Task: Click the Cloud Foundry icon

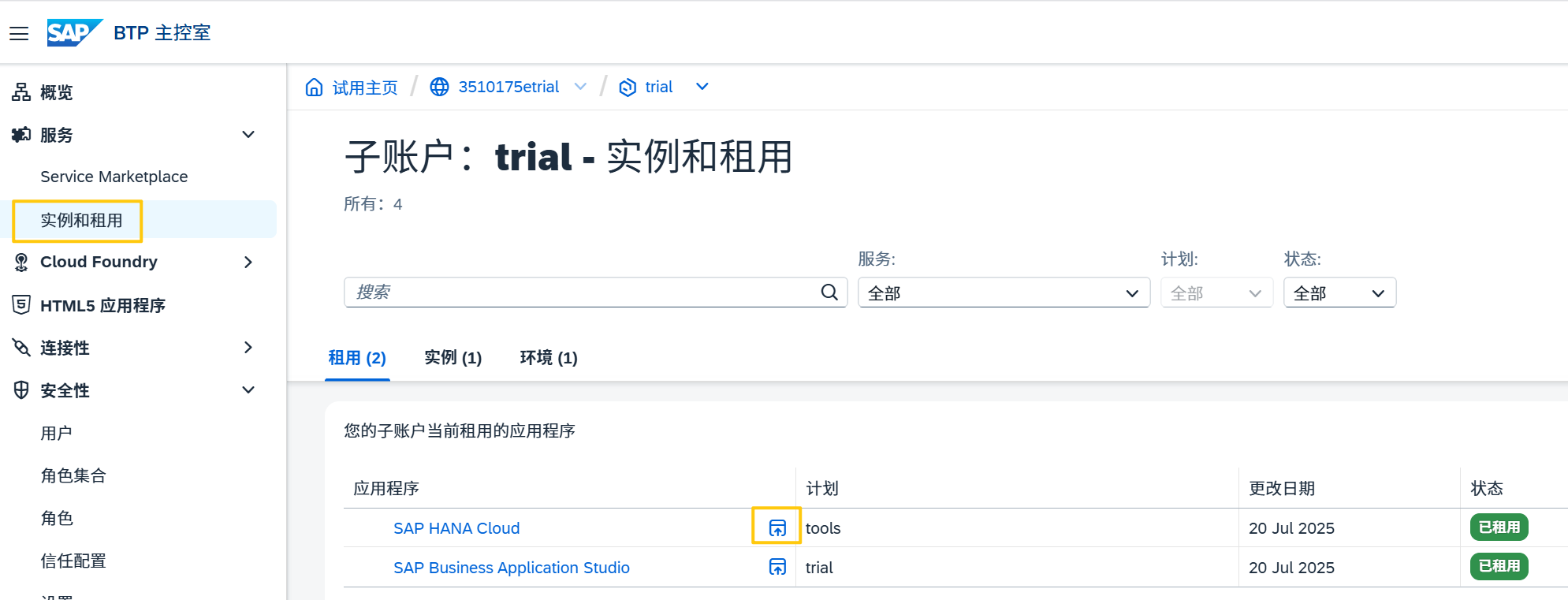Action: coord(21,262)
